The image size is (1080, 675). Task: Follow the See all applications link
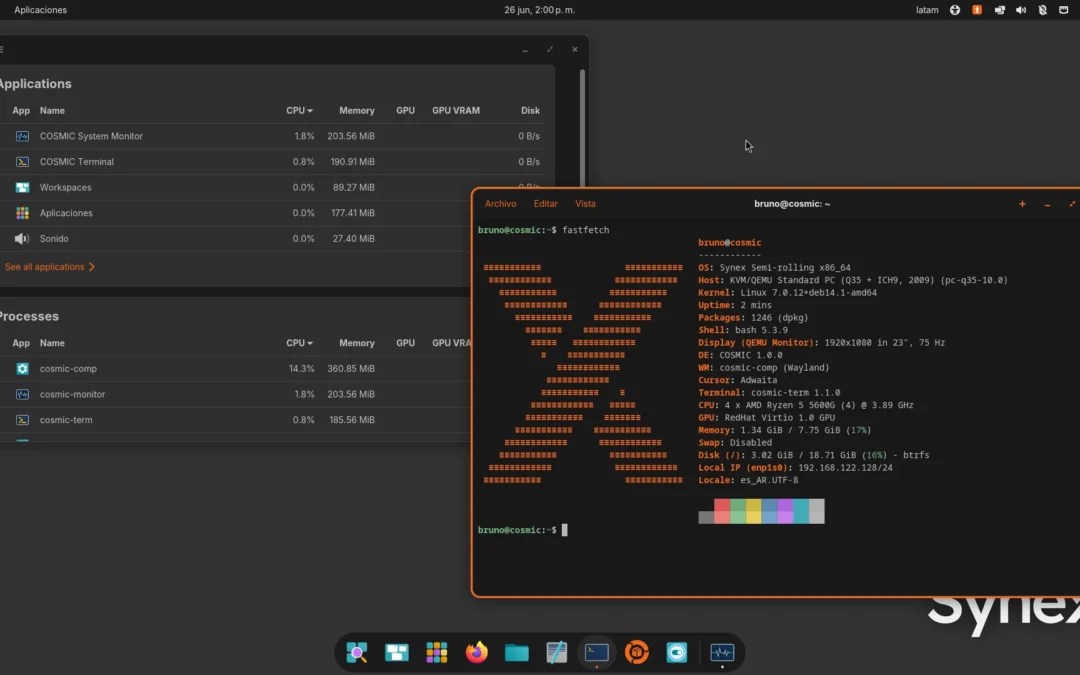[50, 267]
